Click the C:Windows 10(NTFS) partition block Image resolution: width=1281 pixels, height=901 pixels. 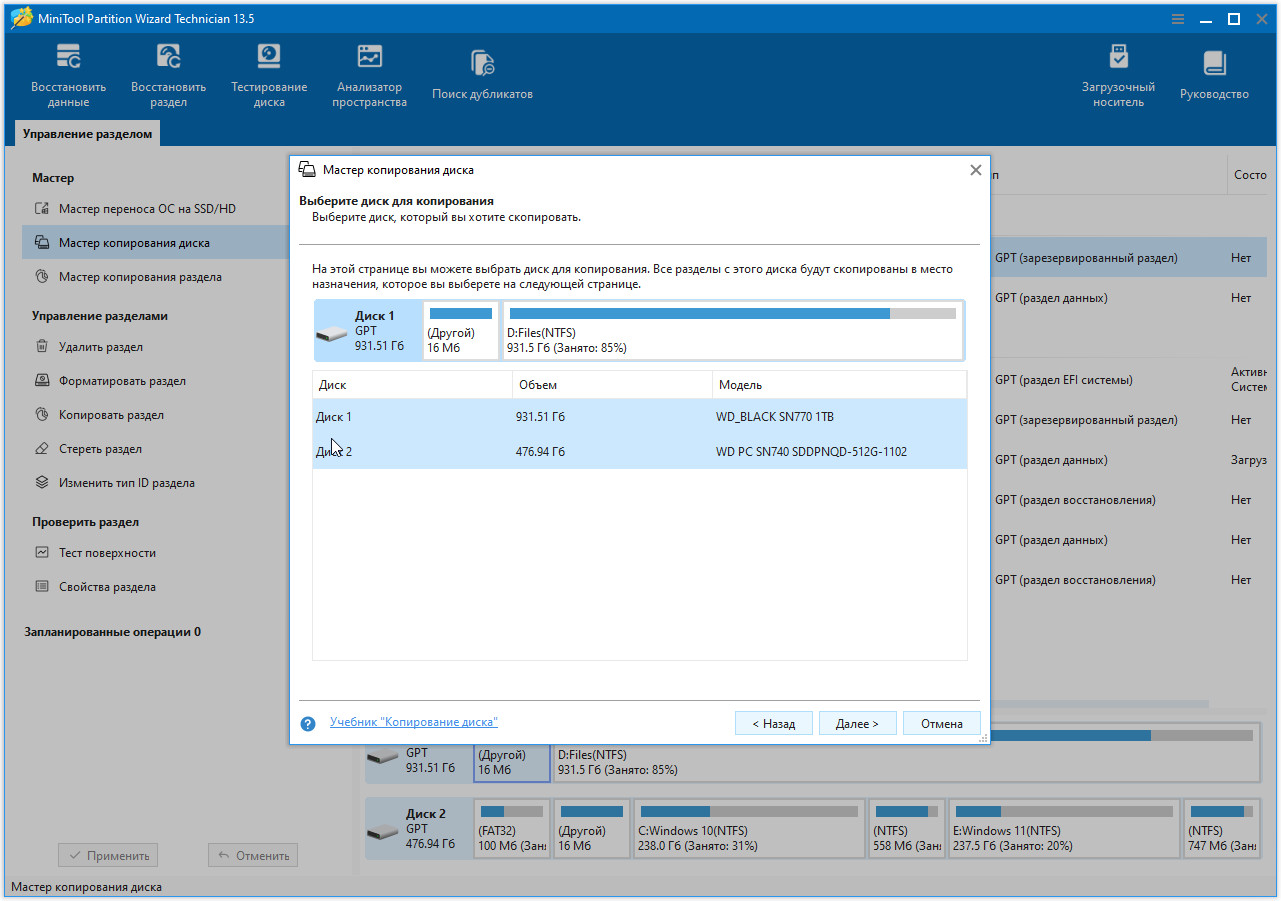(x=748, y=828)
